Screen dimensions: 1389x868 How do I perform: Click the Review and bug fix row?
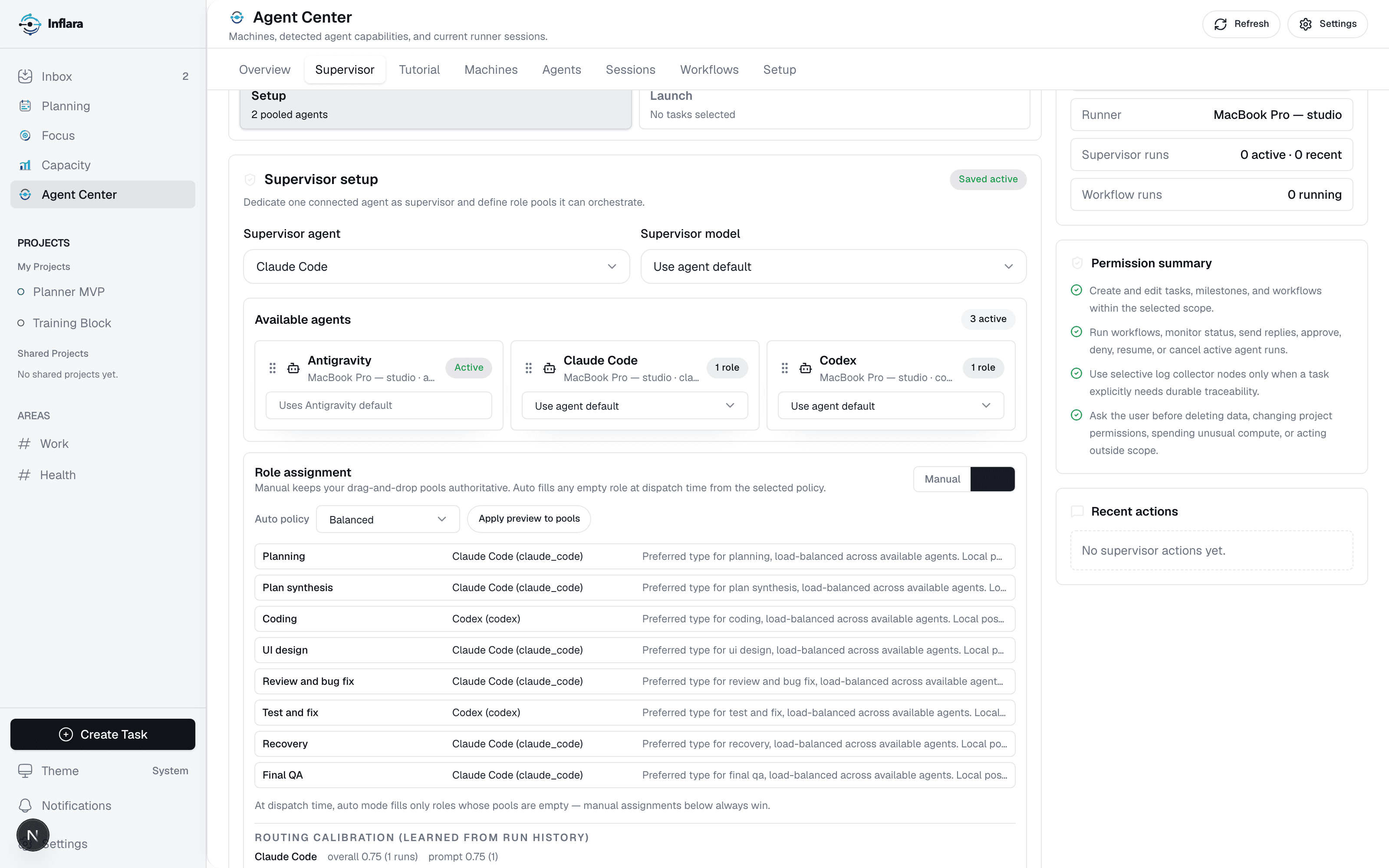pos(635,681)
